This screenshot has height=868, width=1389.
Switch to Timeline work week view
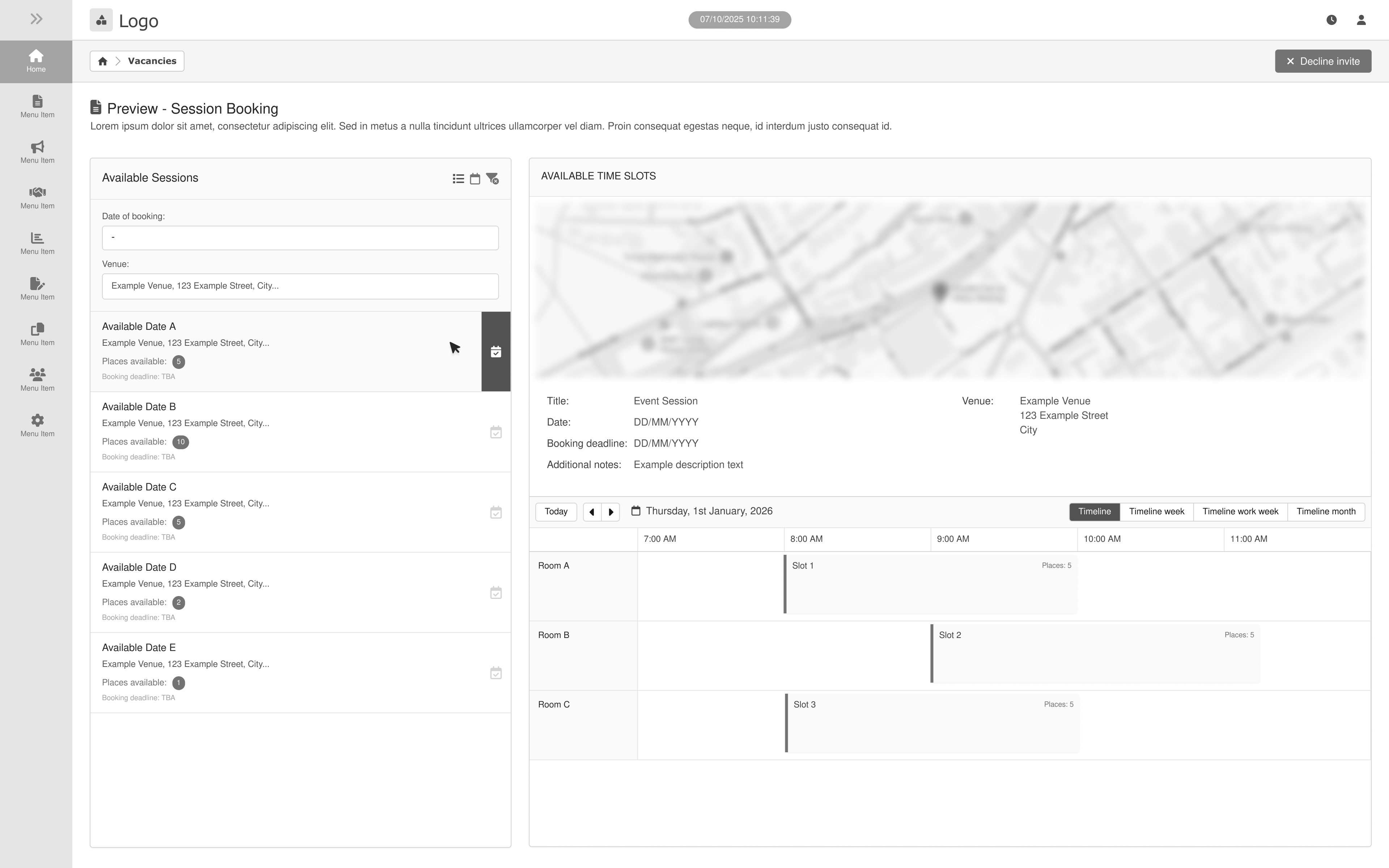tap(1240, 511)
